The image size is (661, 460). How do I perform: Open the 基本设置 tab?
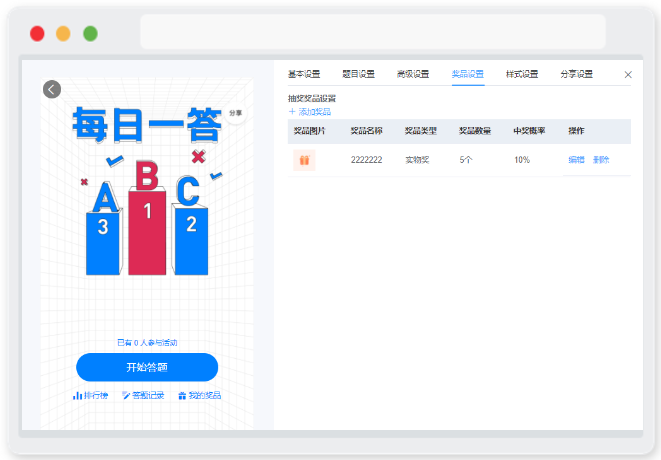[304, 74]
